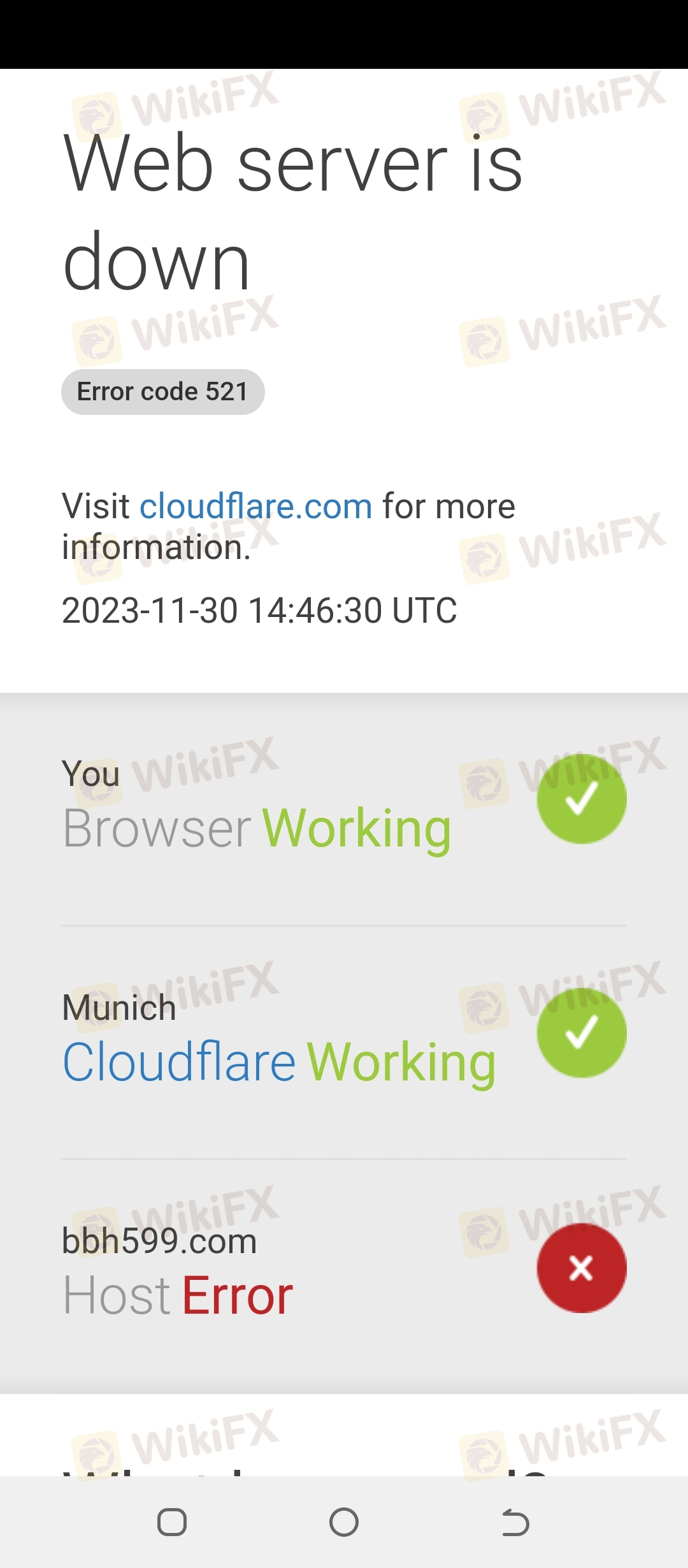Tap the Android recent apps square button

172,1523
